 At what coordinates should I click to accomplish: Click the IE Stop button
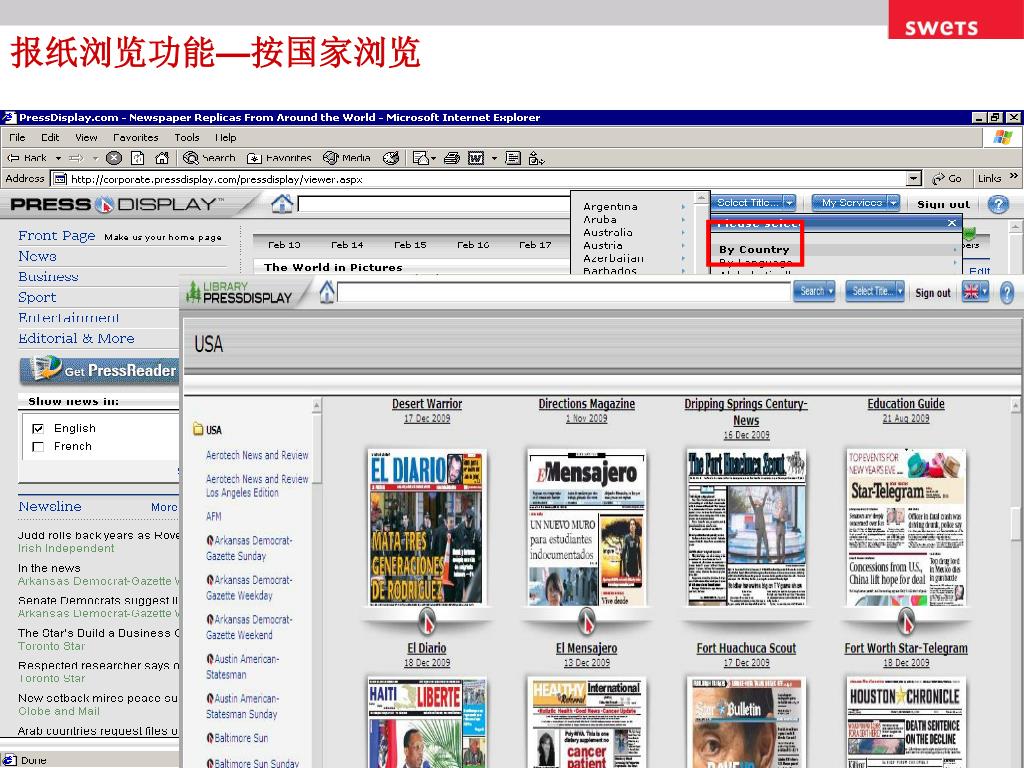pyautogui.click(x=114, y=158)
